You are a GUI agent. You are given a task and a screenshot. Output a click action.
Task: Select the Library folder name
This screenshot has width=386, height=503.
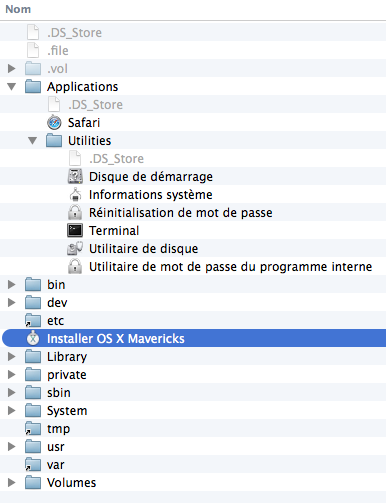pos(67,357)
